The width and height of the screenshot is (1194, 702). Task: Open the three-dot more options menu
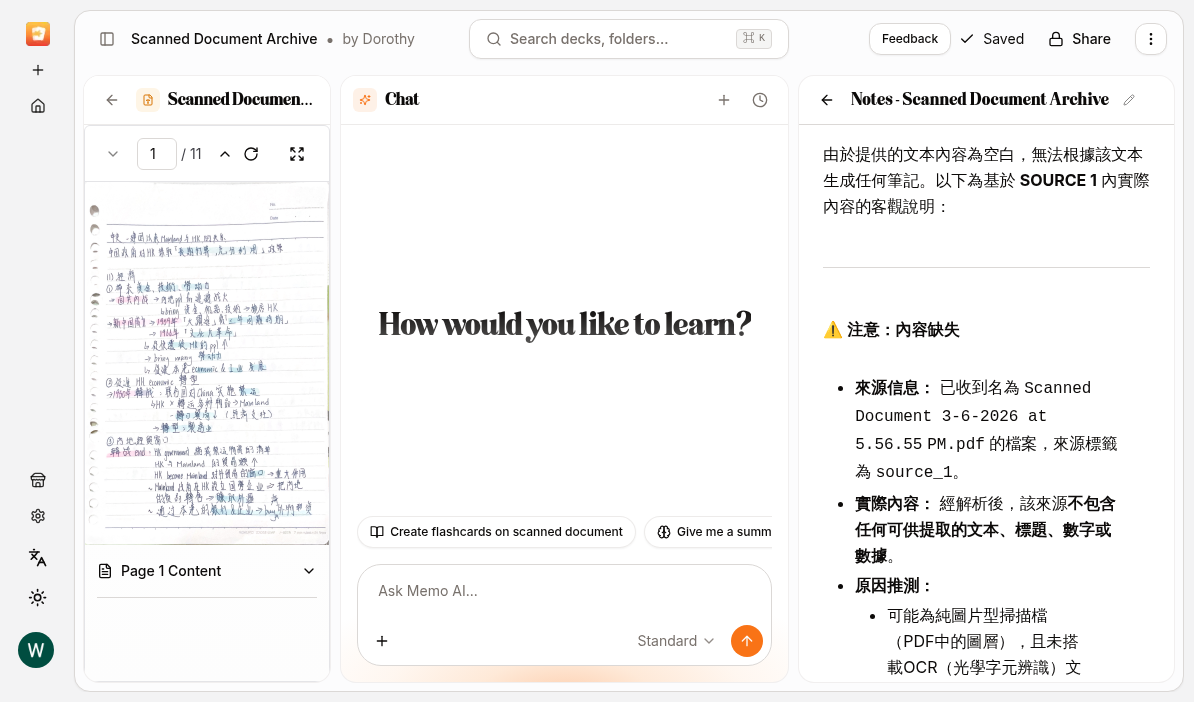pos(1151,39)
